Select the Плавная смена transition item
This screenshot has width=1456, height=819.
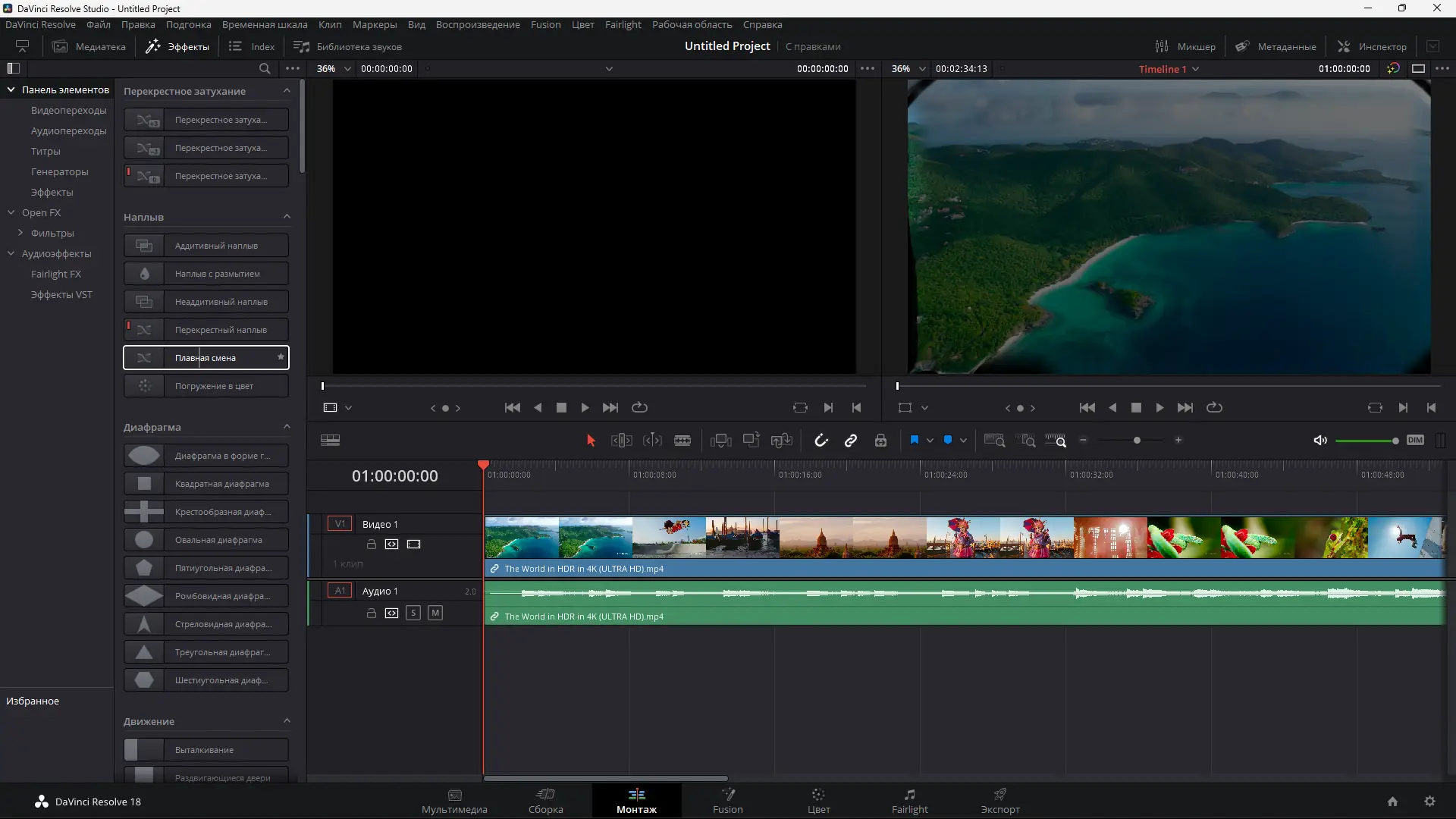pos(206,358)
